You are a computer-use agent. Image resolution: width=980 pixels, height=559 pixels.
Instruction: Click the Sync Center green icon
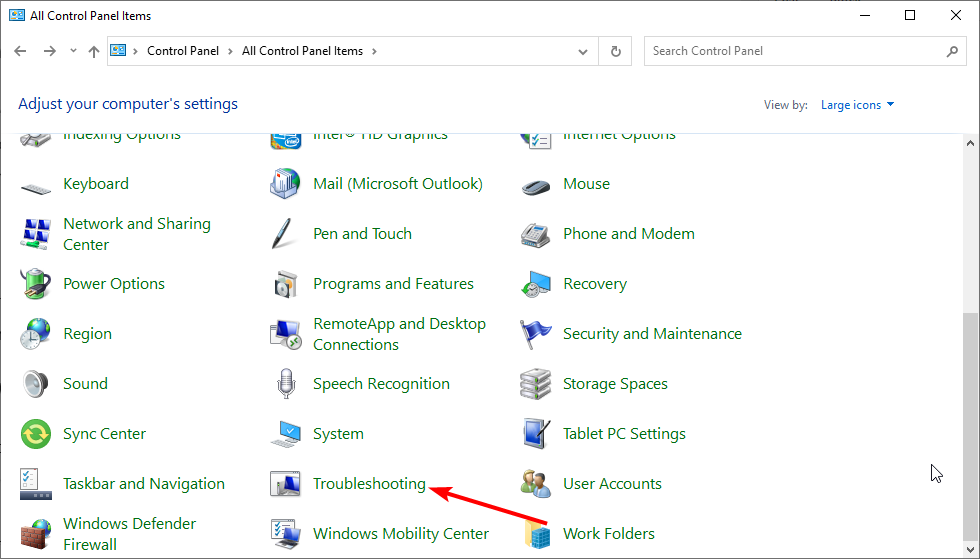coord(36,434)
